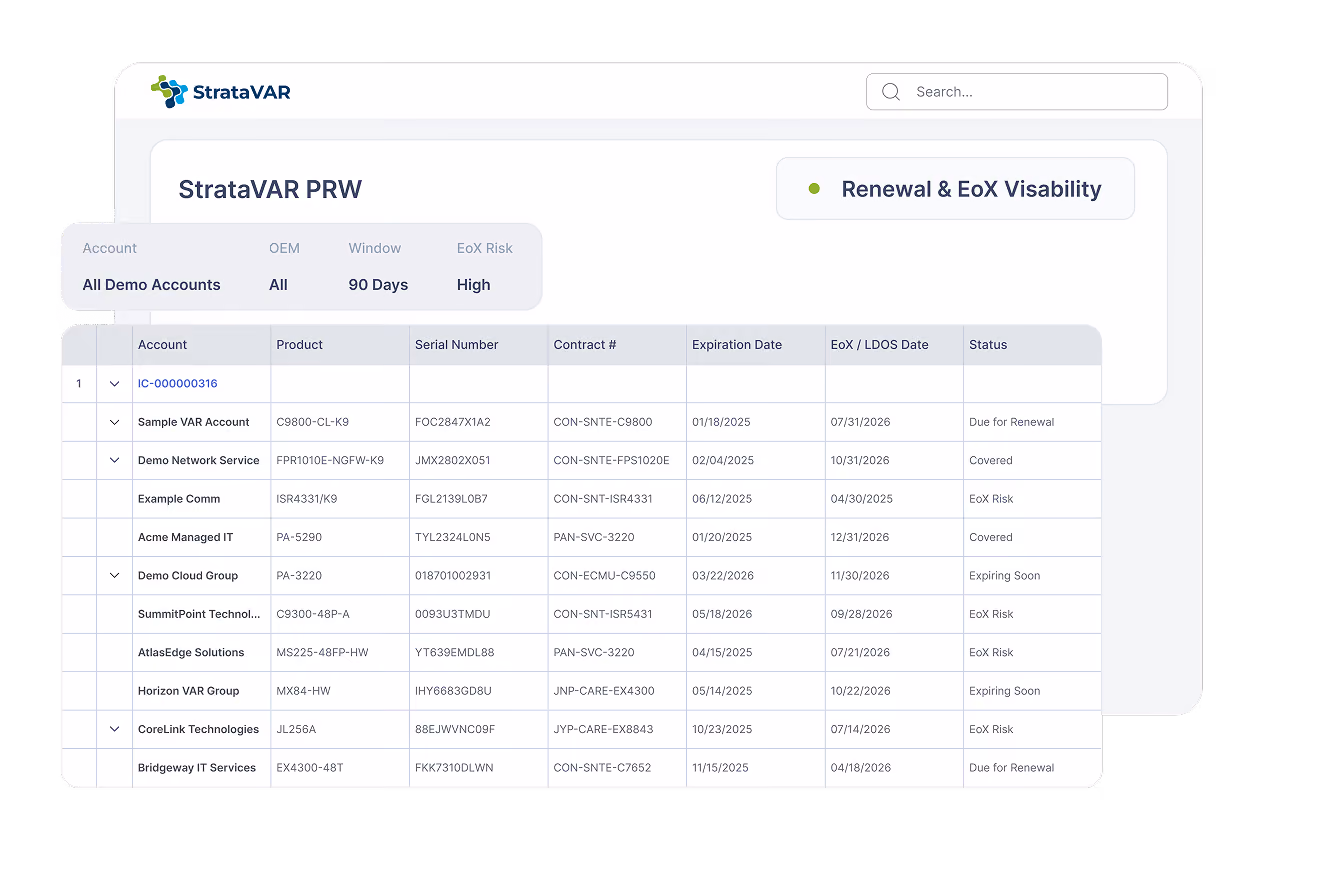Click serial number 0093U3TMDU
Viewport: 1317px width, 879px height.
(x=452, y=614)
